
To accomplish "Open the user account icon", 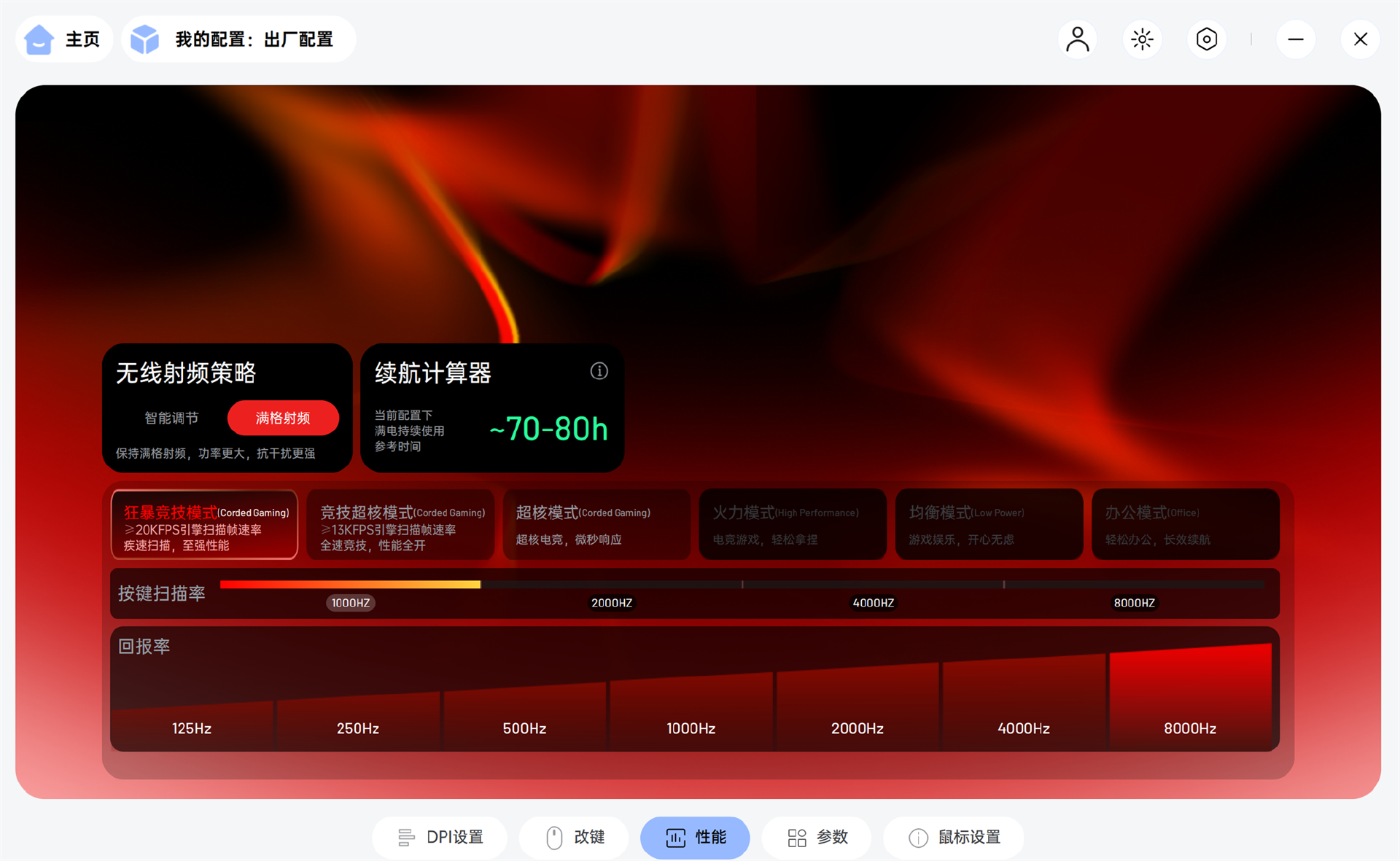I will [x=1077, y=39].
